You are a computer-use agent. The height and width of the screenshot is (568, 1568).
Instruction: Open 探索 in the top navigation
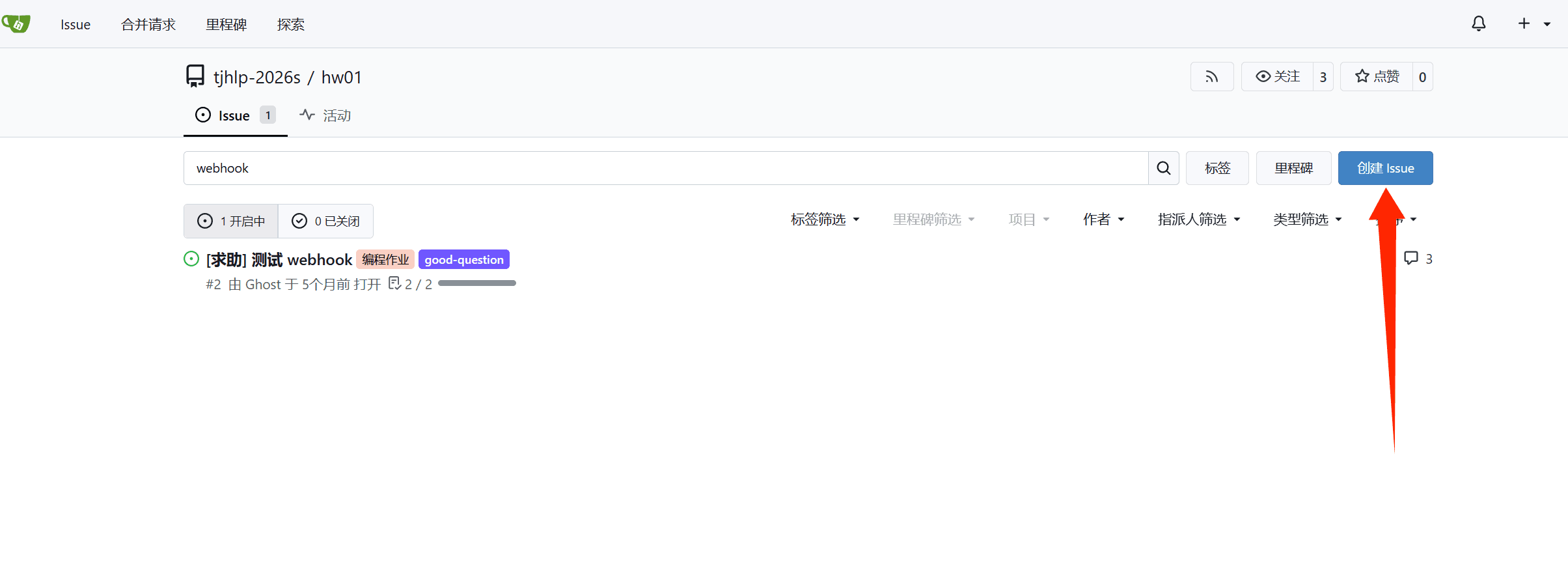pos(291,25)
